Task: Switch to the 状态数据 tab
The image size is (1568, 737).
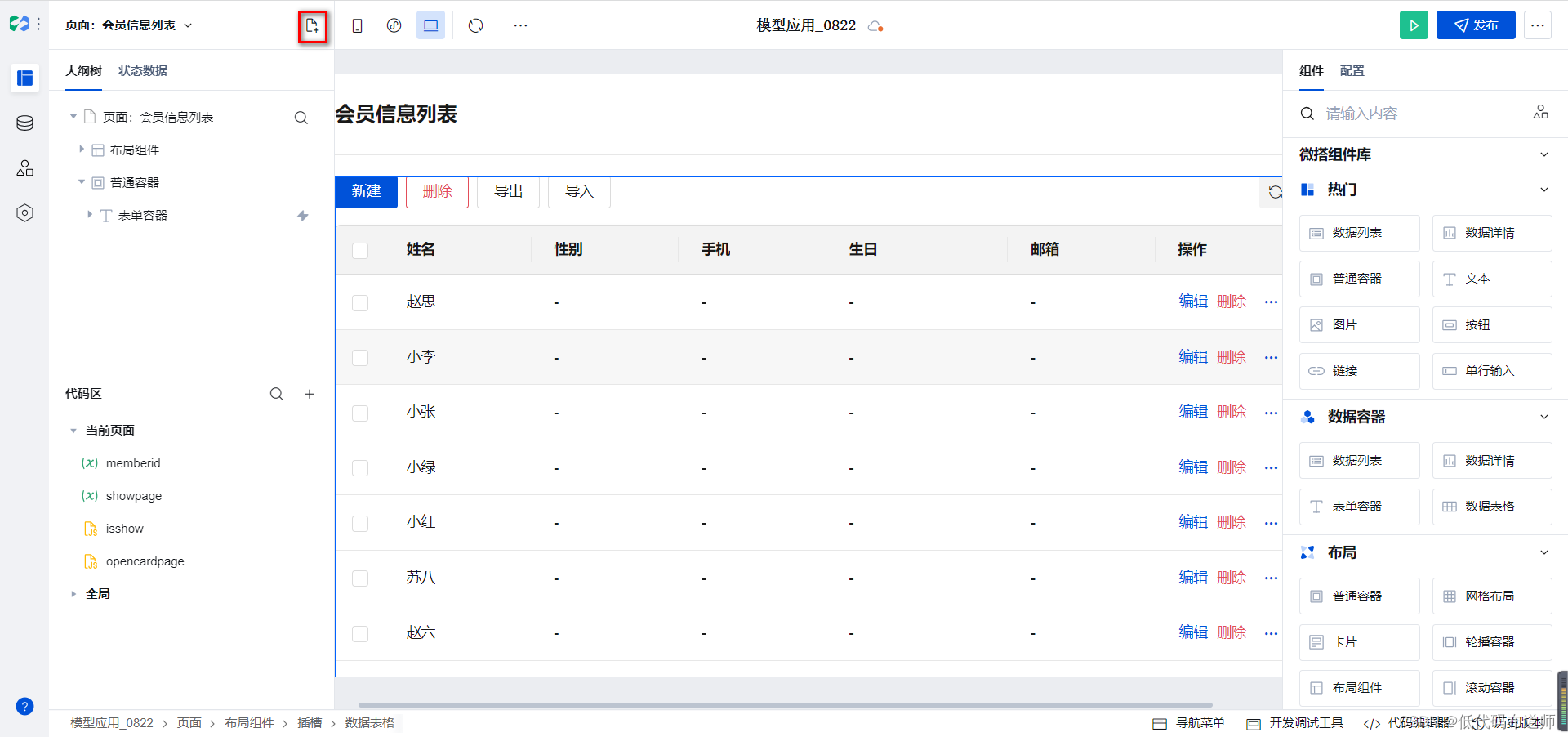Action: (143, 71)
